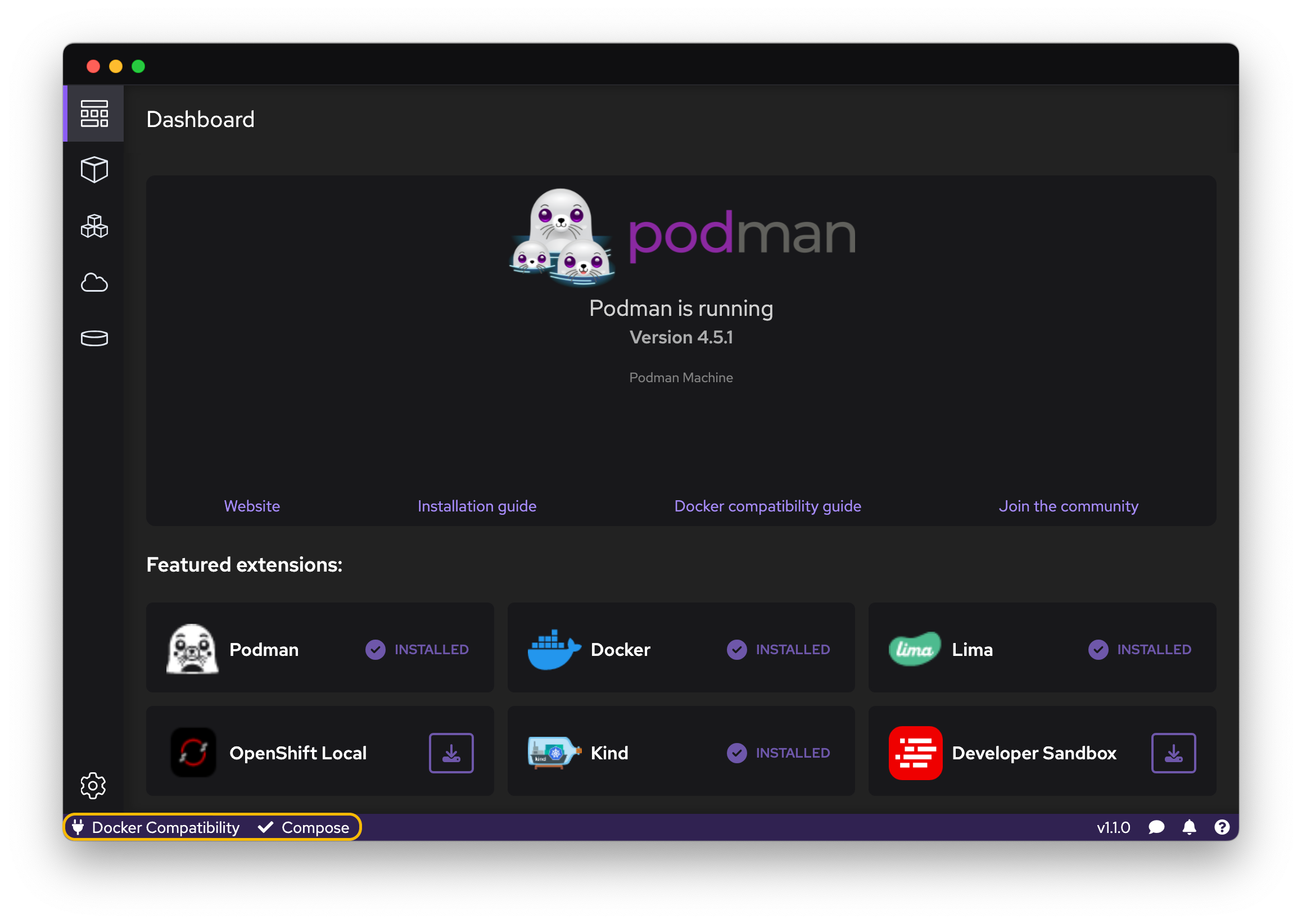Open the Installation guide link

(477, 505)
